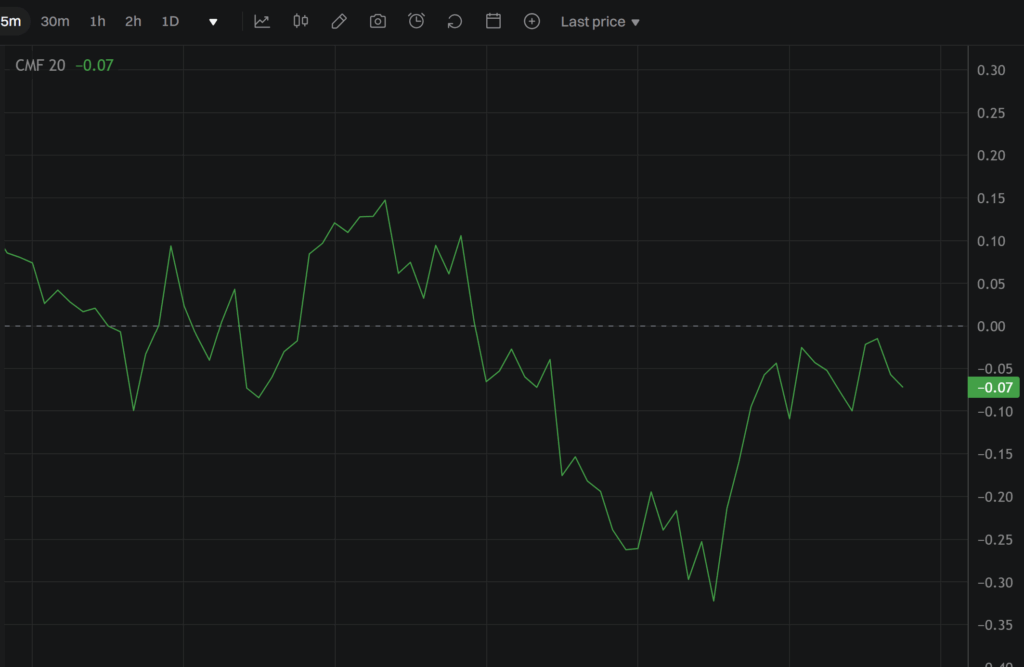Screen dimensions: 1024x667
Task: Select the pencil drawing tool
Action: 339,21
